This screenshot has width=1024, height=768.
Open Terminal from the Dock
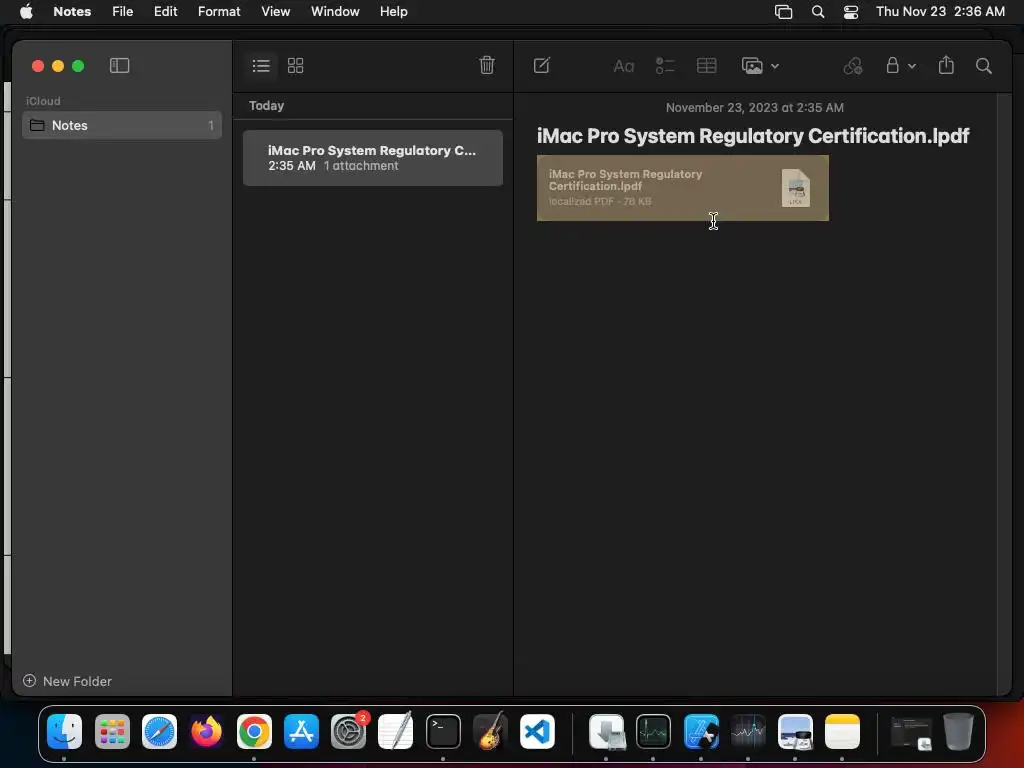click(443, 731)
